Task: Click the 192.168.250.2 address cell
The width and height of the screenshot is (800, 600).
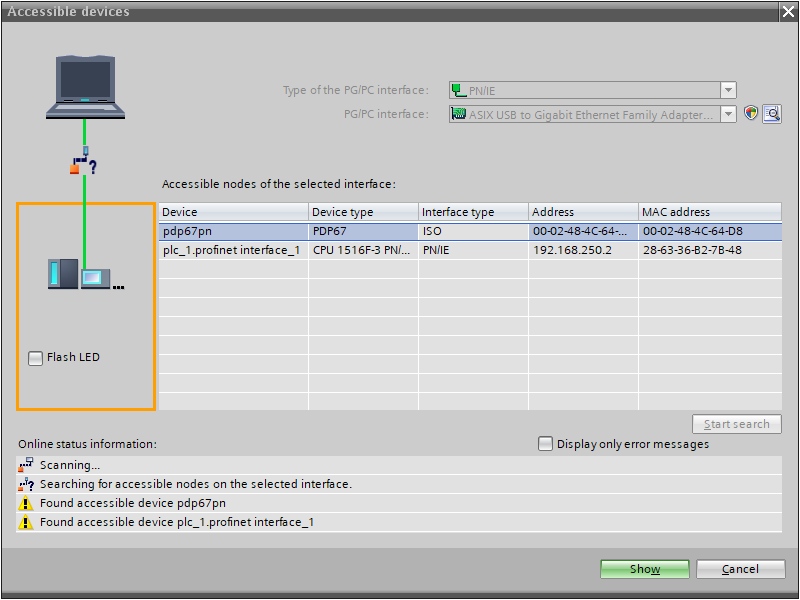Action: coord(583,250)
